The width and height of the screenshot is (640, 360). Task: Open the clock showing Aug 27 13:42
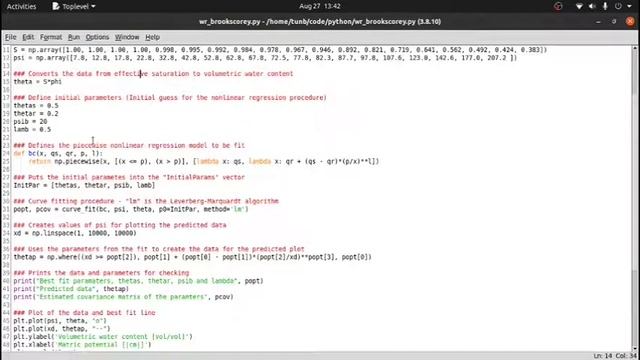(320, 7)
